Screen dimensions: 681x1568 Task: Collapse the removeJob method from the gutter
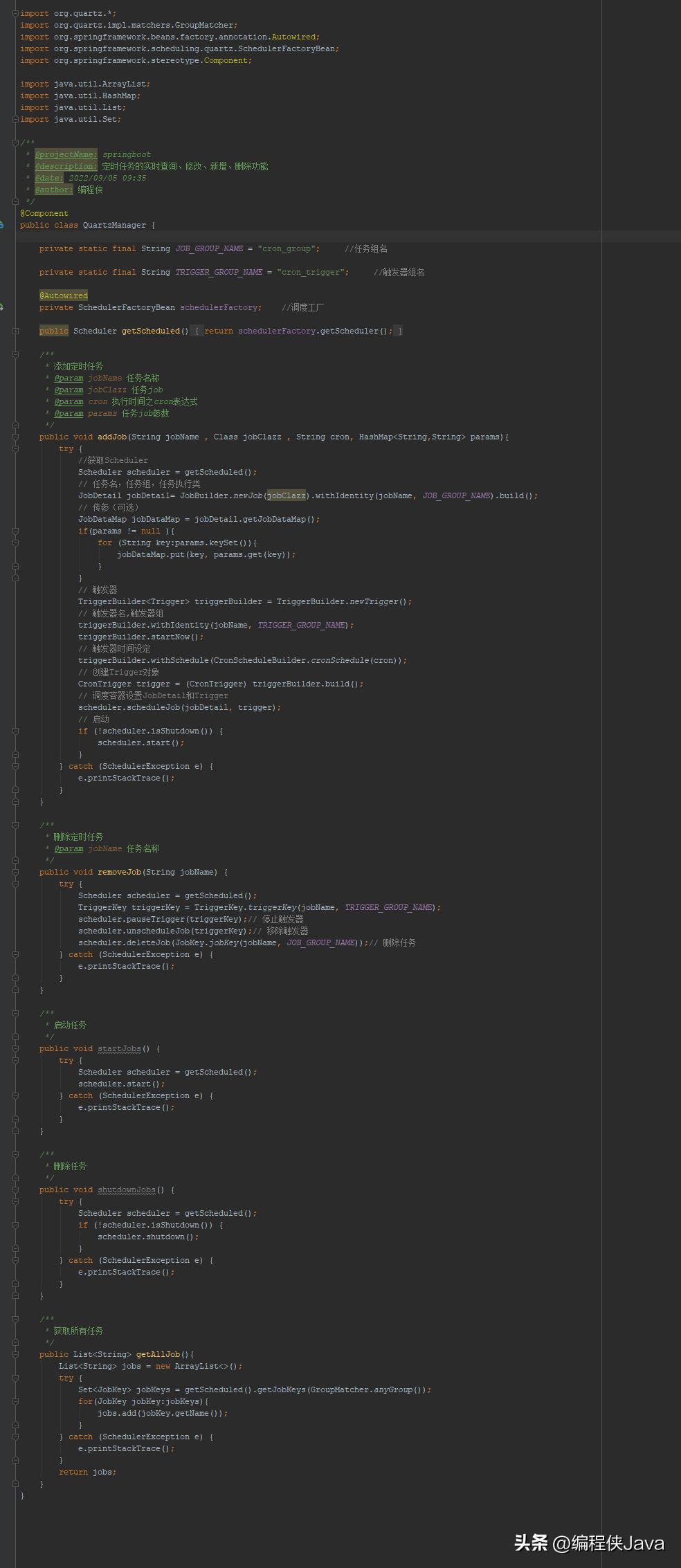point(15,872)
